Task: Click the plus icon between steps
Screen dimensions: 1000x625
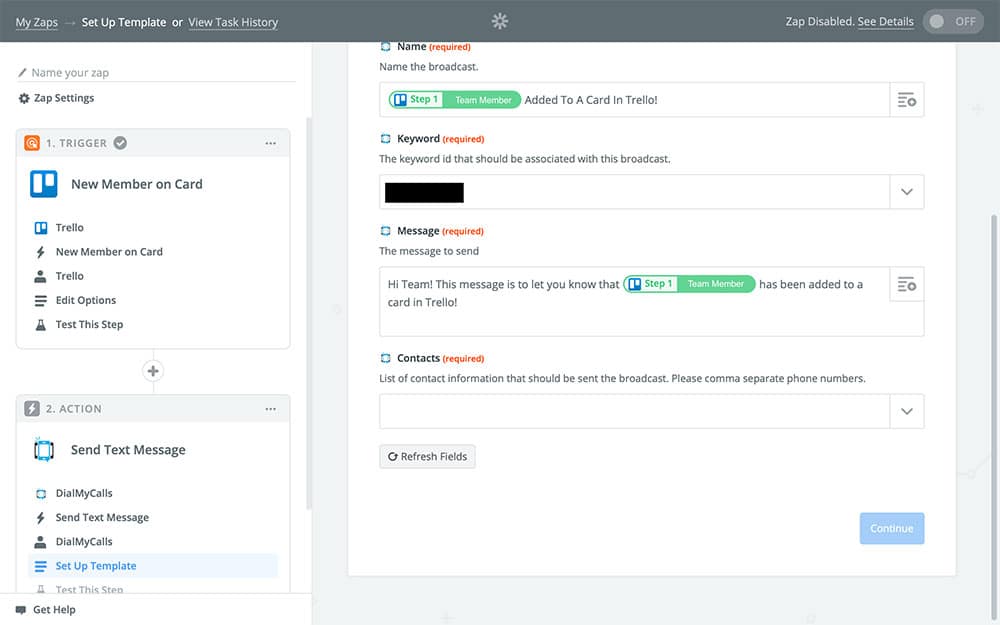Action: pos(153,371)
